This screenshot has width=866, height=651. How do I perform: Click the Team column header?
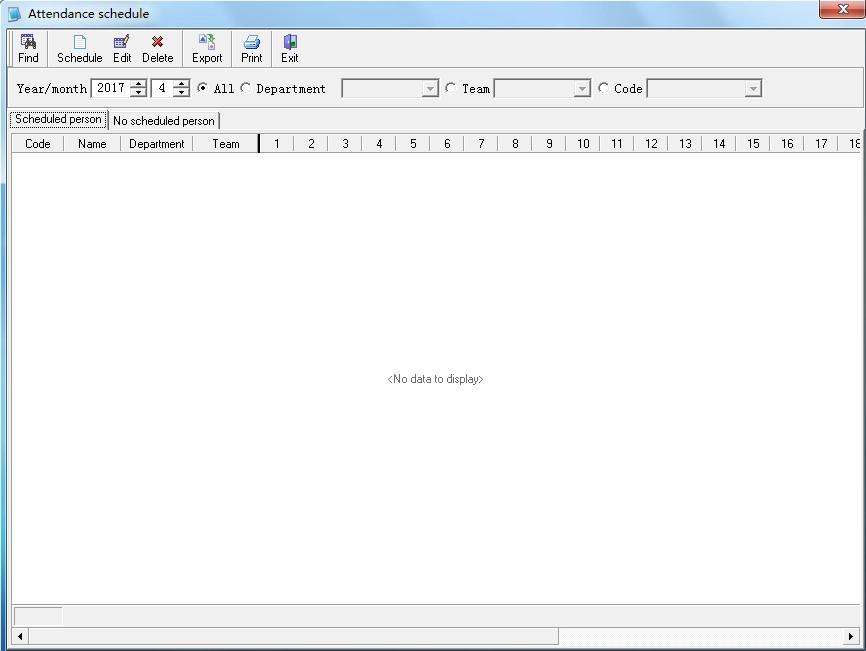[226, 144]
